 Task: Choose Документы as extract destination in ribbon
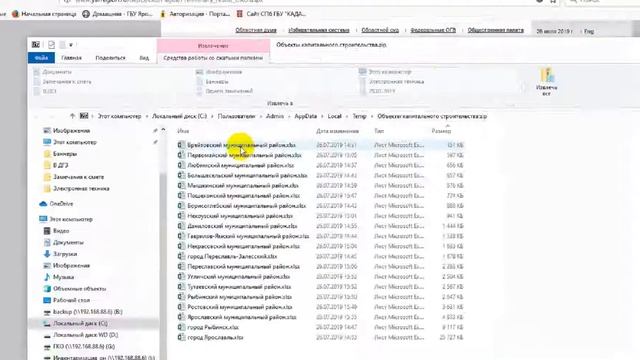[x=53, y=72]
